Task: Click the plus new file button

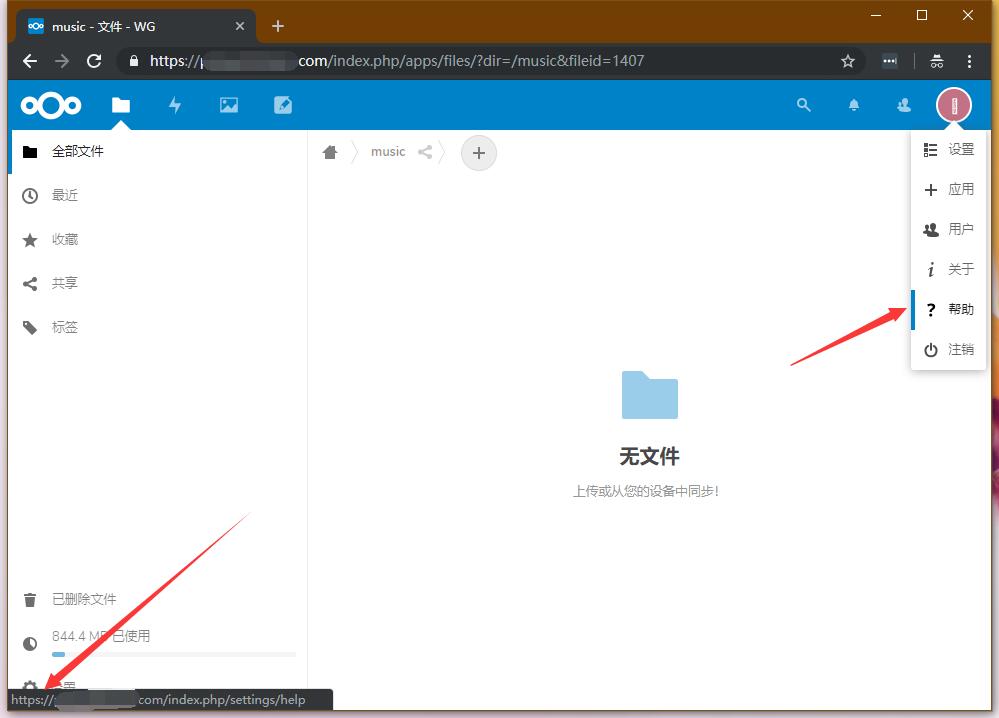Action: point(479,153)
